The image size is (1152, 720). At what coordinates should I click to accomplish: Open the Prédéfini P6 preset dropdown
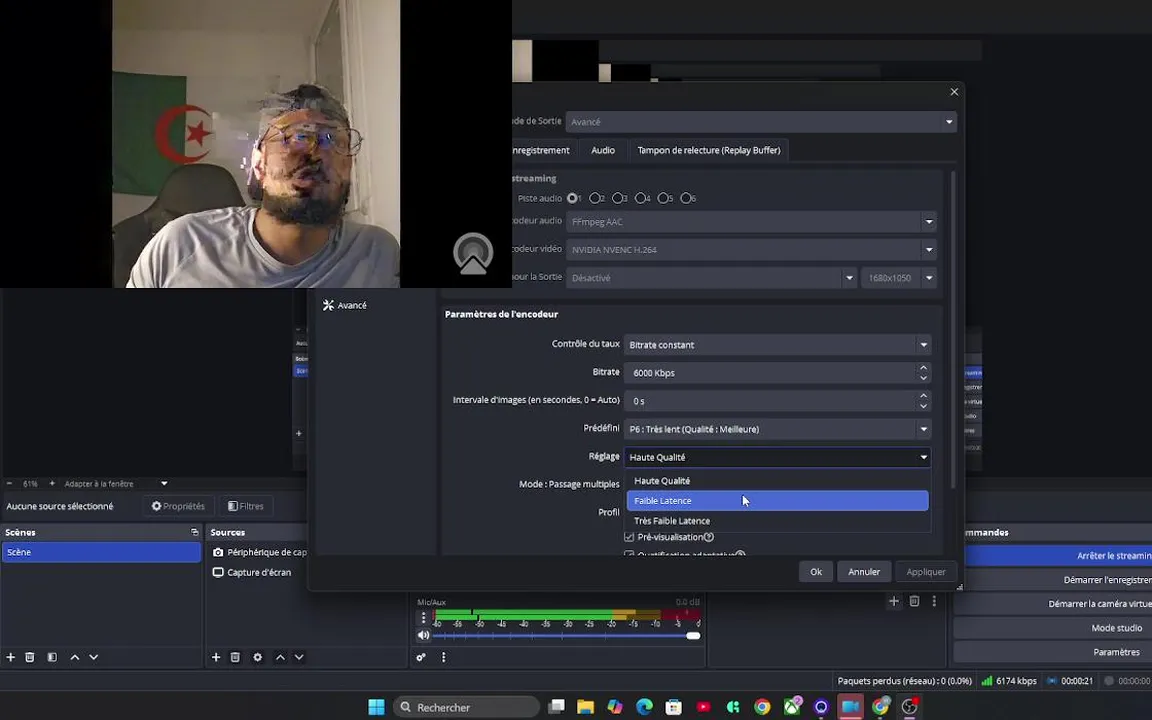(777, 429)
